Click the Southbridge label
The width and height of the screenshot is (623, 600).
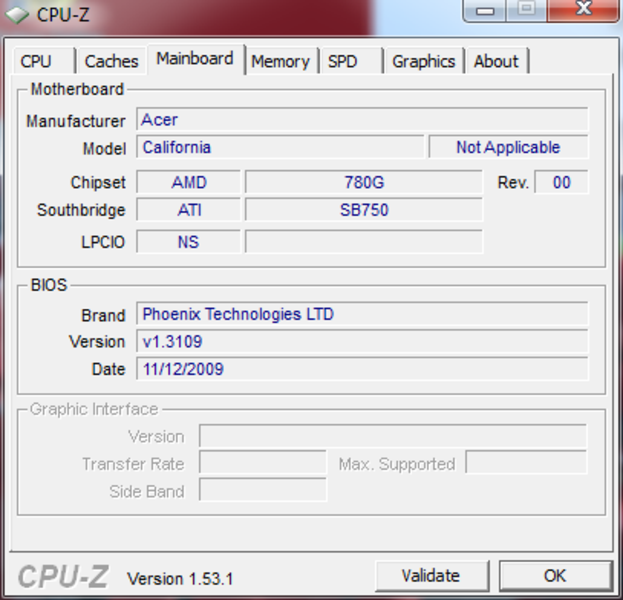click(x=81, y=210)
